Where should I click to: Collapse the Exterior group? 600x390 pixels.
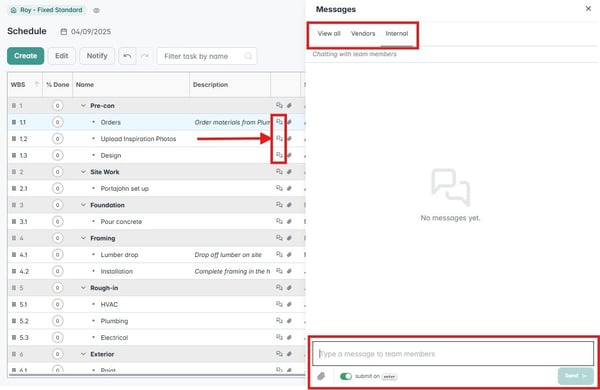pyautogui.click(x=83, y=354)
